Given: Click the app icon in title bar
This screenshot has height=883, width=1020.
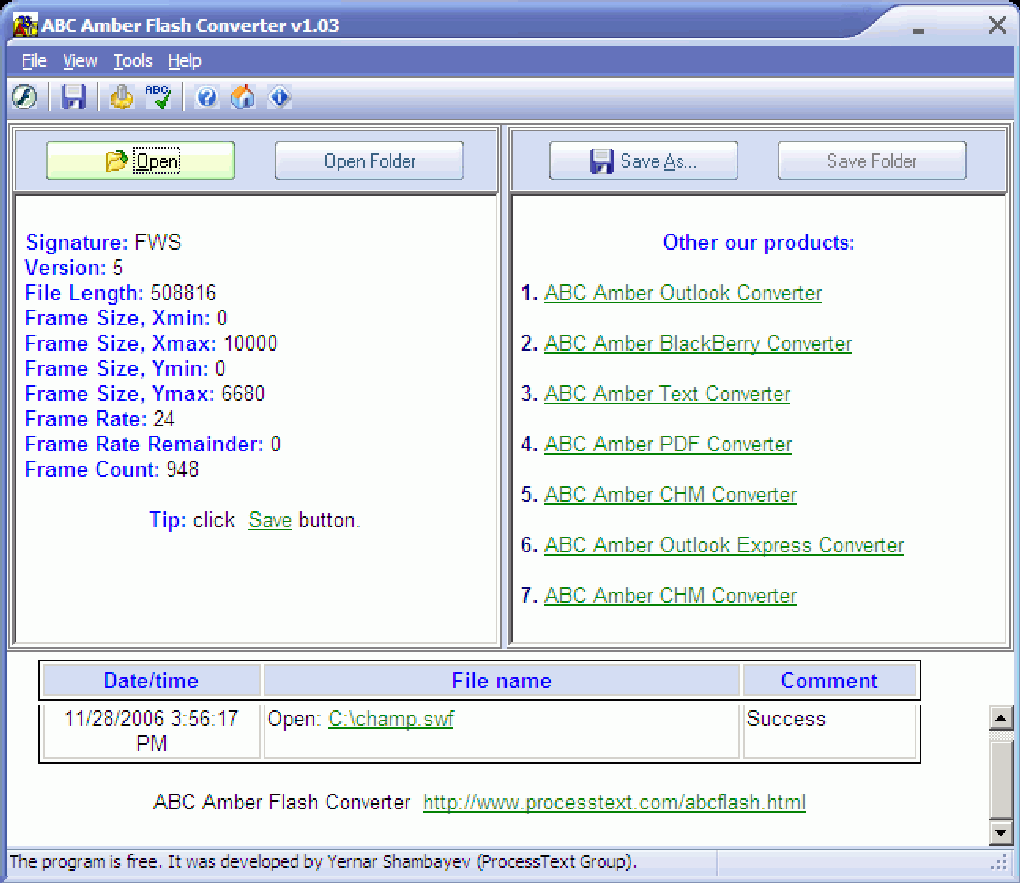Looking at the screenshot, I should [x=25, y=25].
